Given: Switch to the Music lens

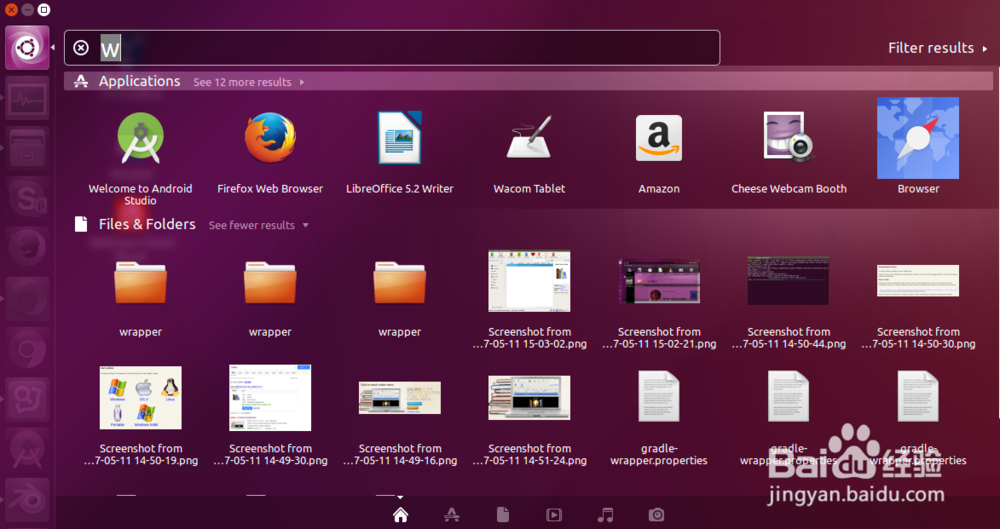Looking at the screenshot, I should 605,514.
